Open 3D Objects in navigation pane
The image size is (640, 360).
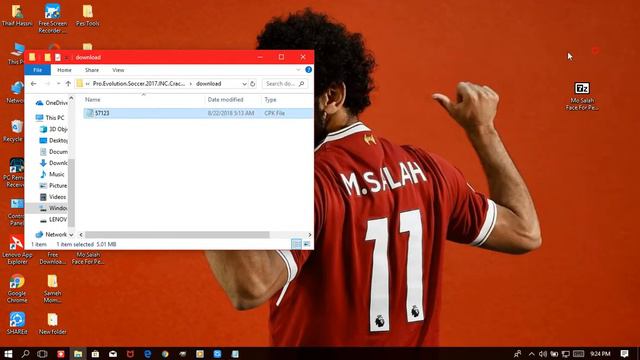point(54,129)
